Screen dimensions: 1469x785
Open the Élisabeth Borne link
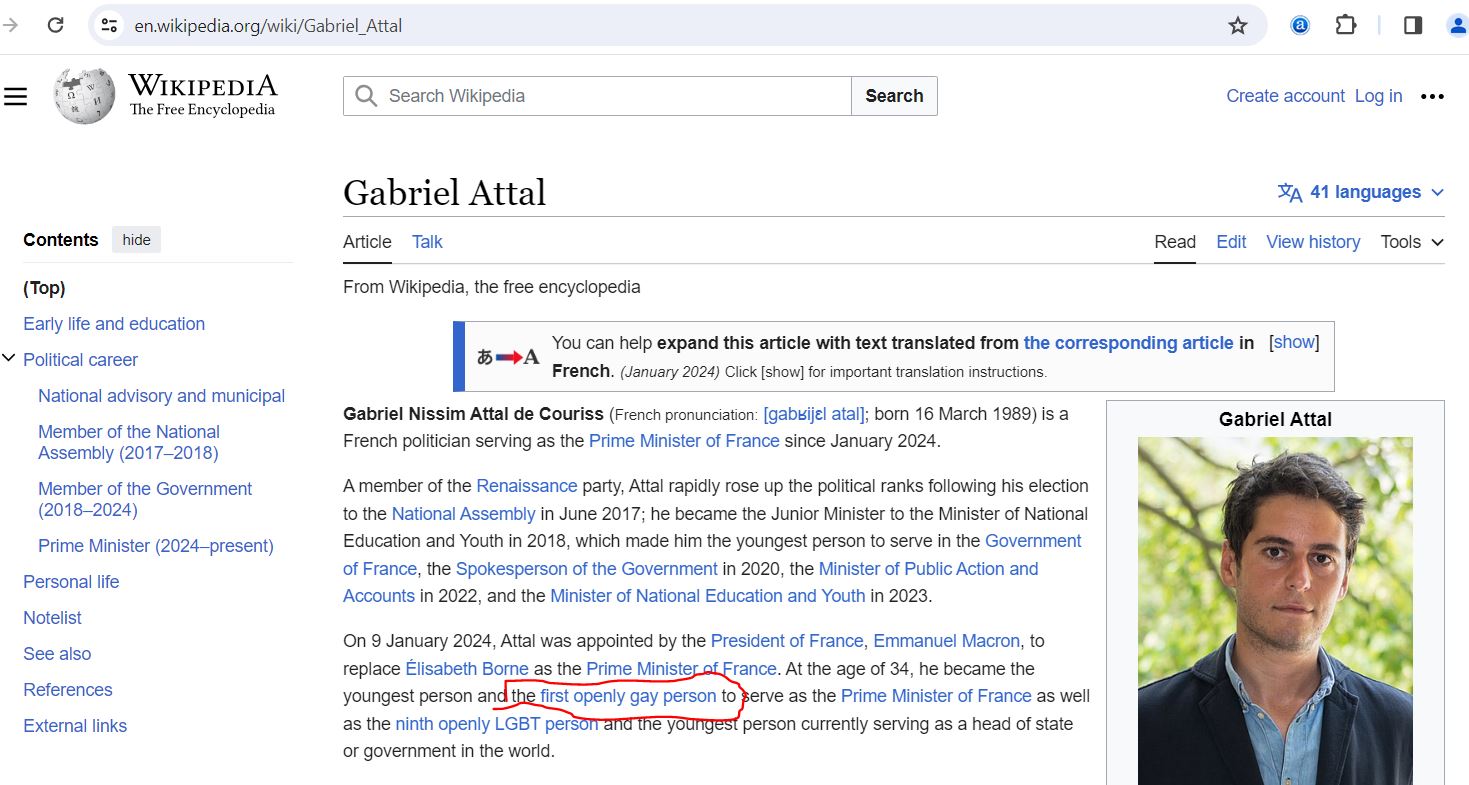pos(467,669)
